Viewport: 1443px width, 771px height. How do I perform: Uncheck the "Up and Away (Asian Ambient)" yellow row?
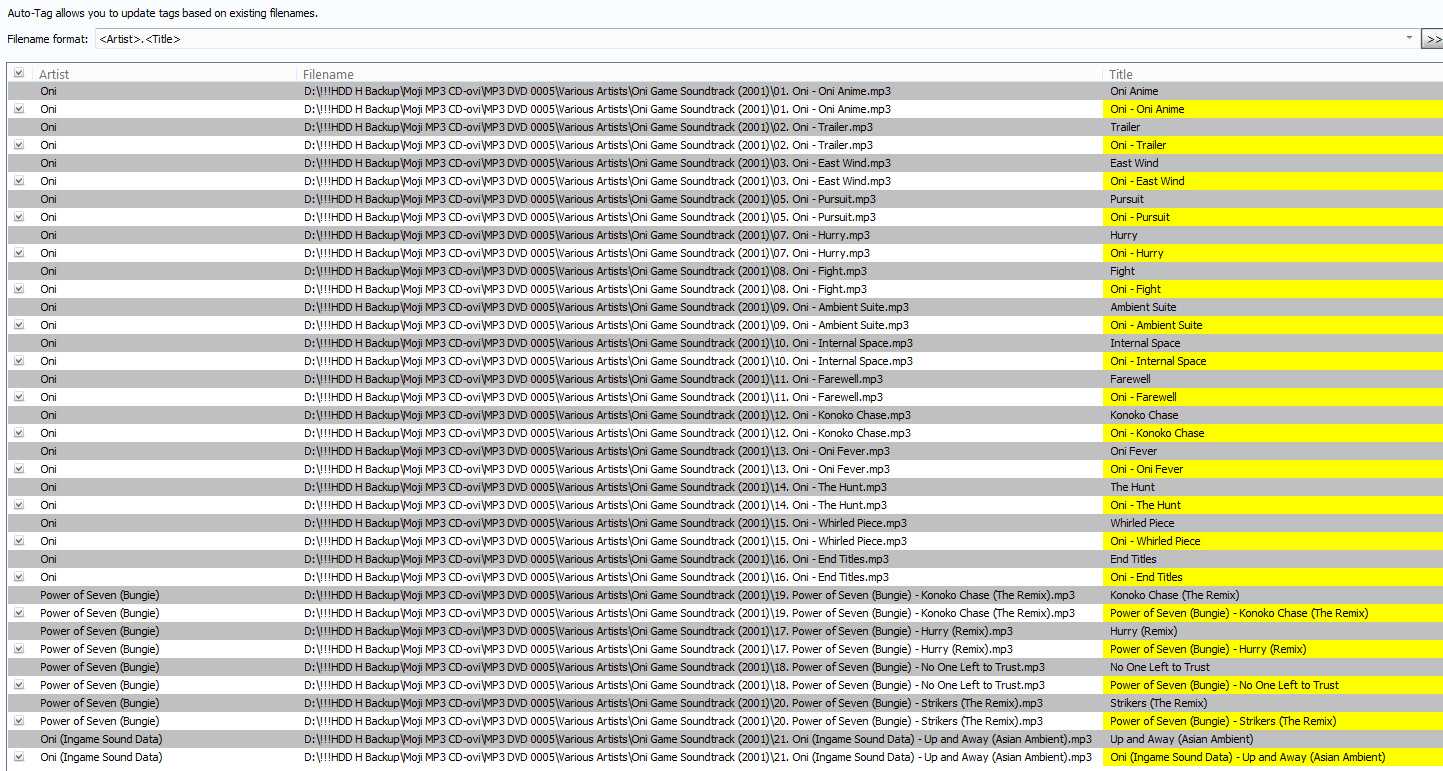point(19,757)
